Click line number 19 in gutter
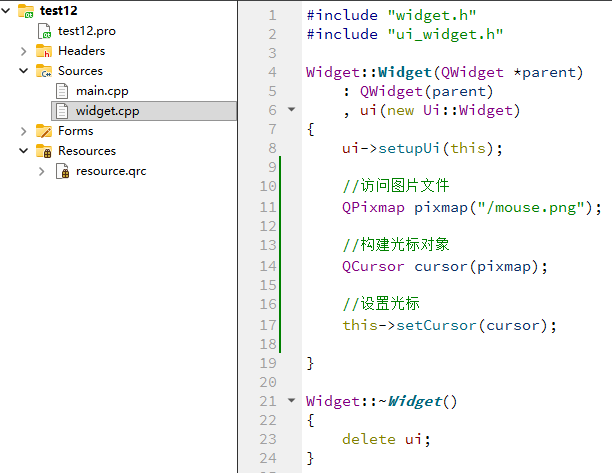The image size is (612, 473). coord(268,363)
